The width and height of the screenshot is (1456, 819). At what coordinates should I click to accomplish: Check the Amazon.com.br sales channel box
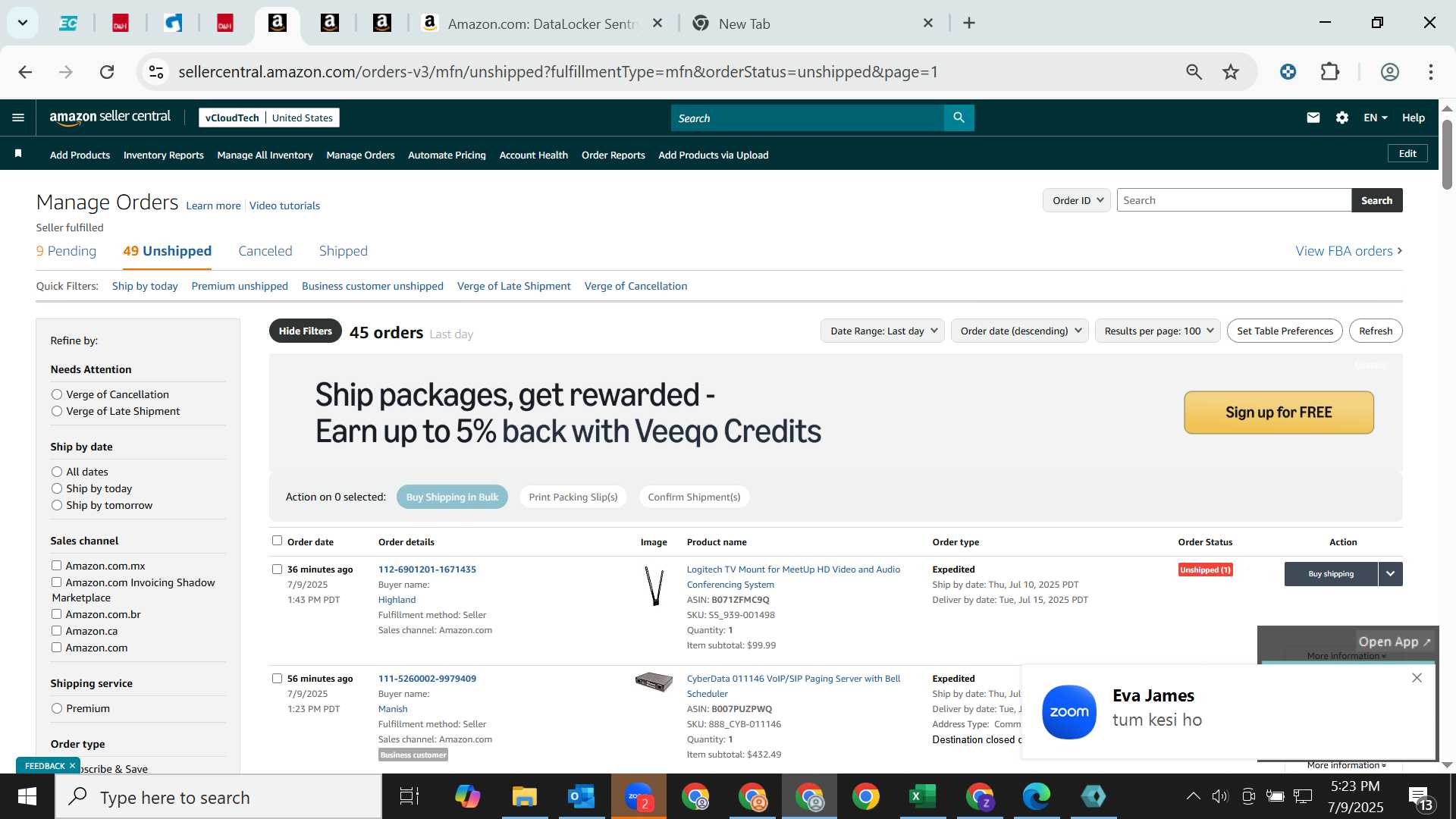[56, 614]
